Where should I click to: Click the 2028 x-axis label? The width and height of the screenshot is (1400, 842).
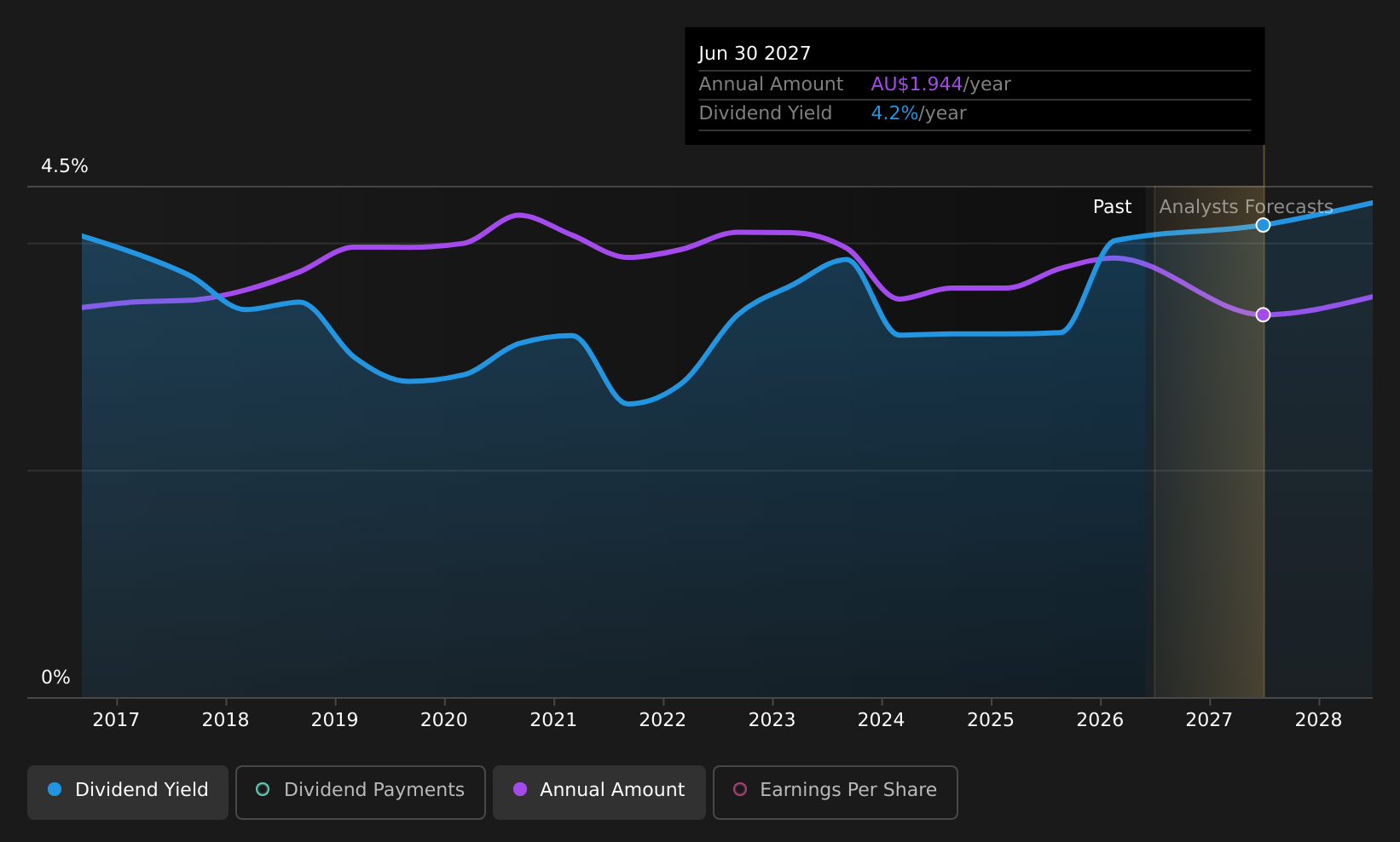(1318, 720)
